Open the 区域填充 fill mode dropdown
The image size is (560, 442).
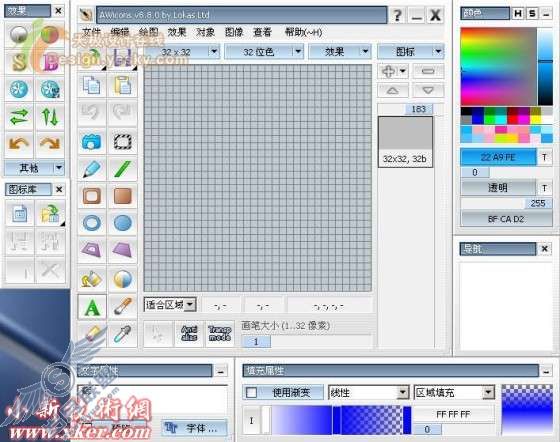point(489,392)
